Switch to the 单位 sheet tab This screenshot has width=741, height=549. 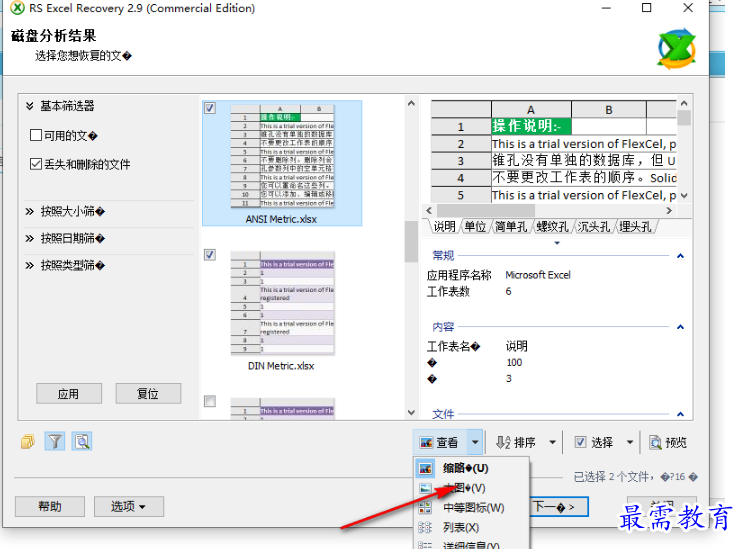click(x=475, y=226)
